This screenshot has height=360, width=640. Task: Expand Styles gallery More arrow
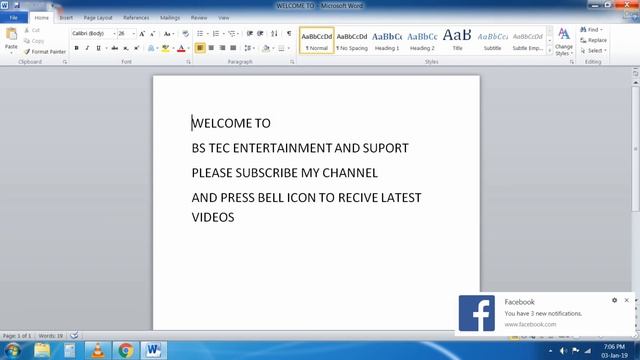coord(550,51)
